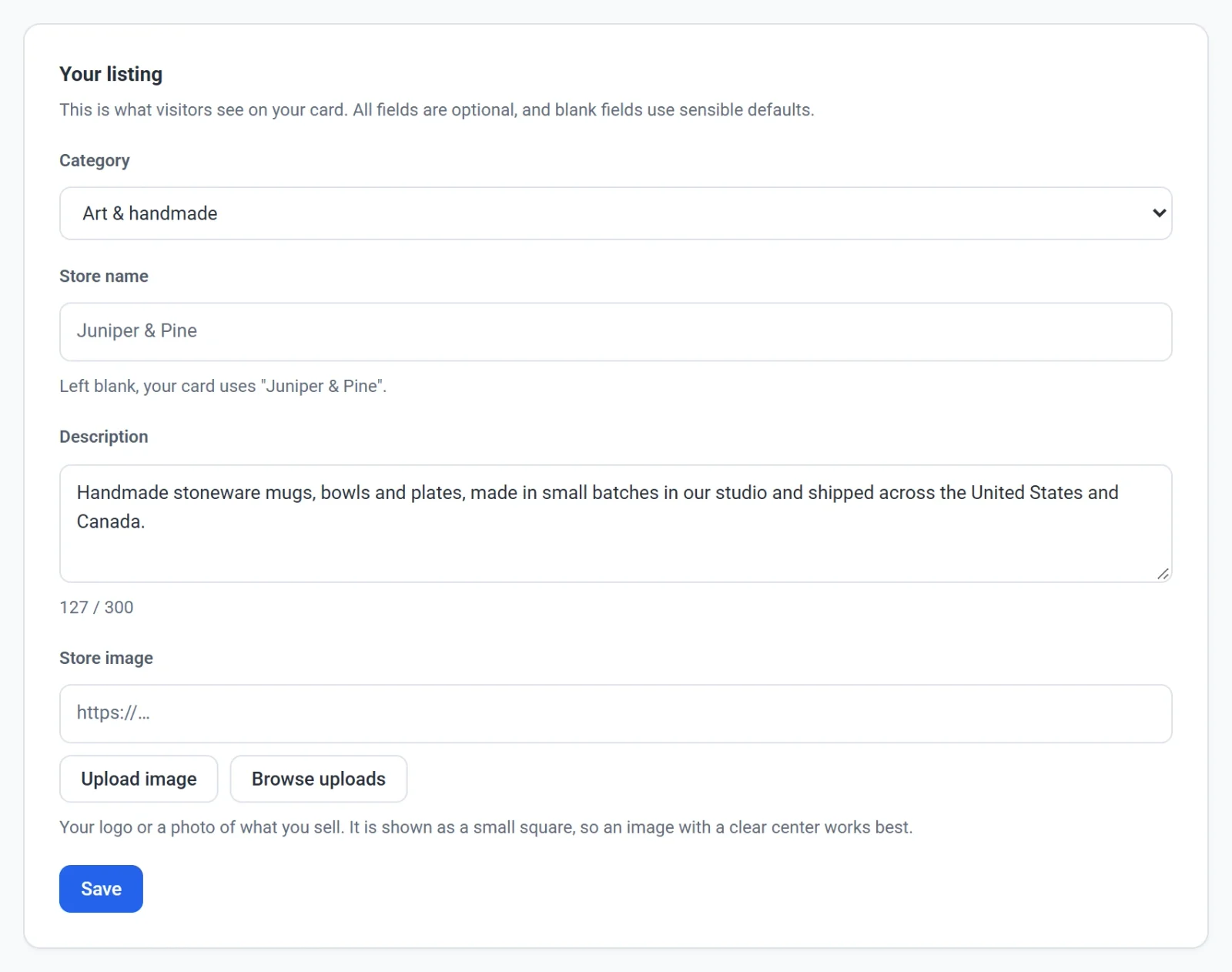Click the Category label
The height and width of the screenshot is (972, 1232).
tap(95, 161)
